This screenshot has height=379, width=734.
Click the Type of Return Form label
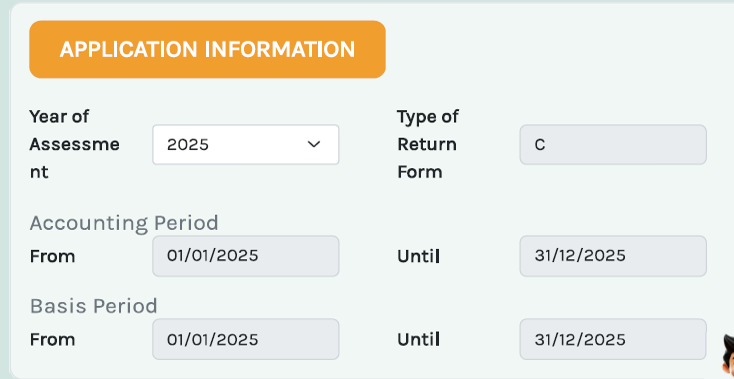(428, 144)
